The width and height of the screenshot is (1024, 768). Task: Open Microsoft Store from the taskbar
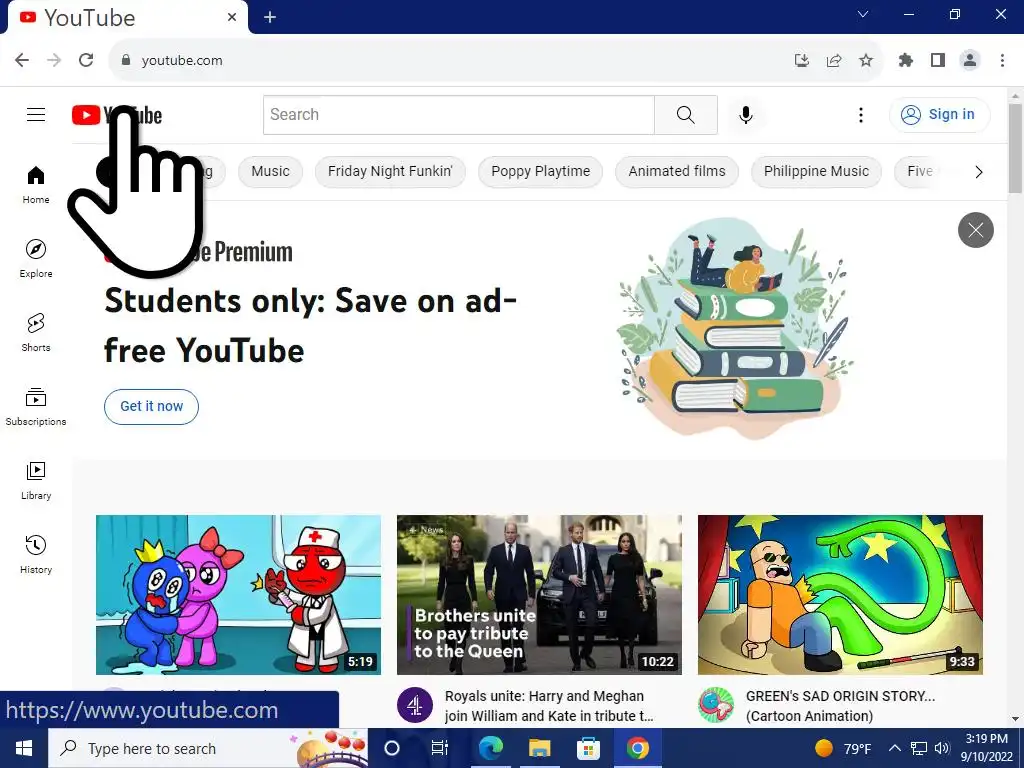(588, 748)
